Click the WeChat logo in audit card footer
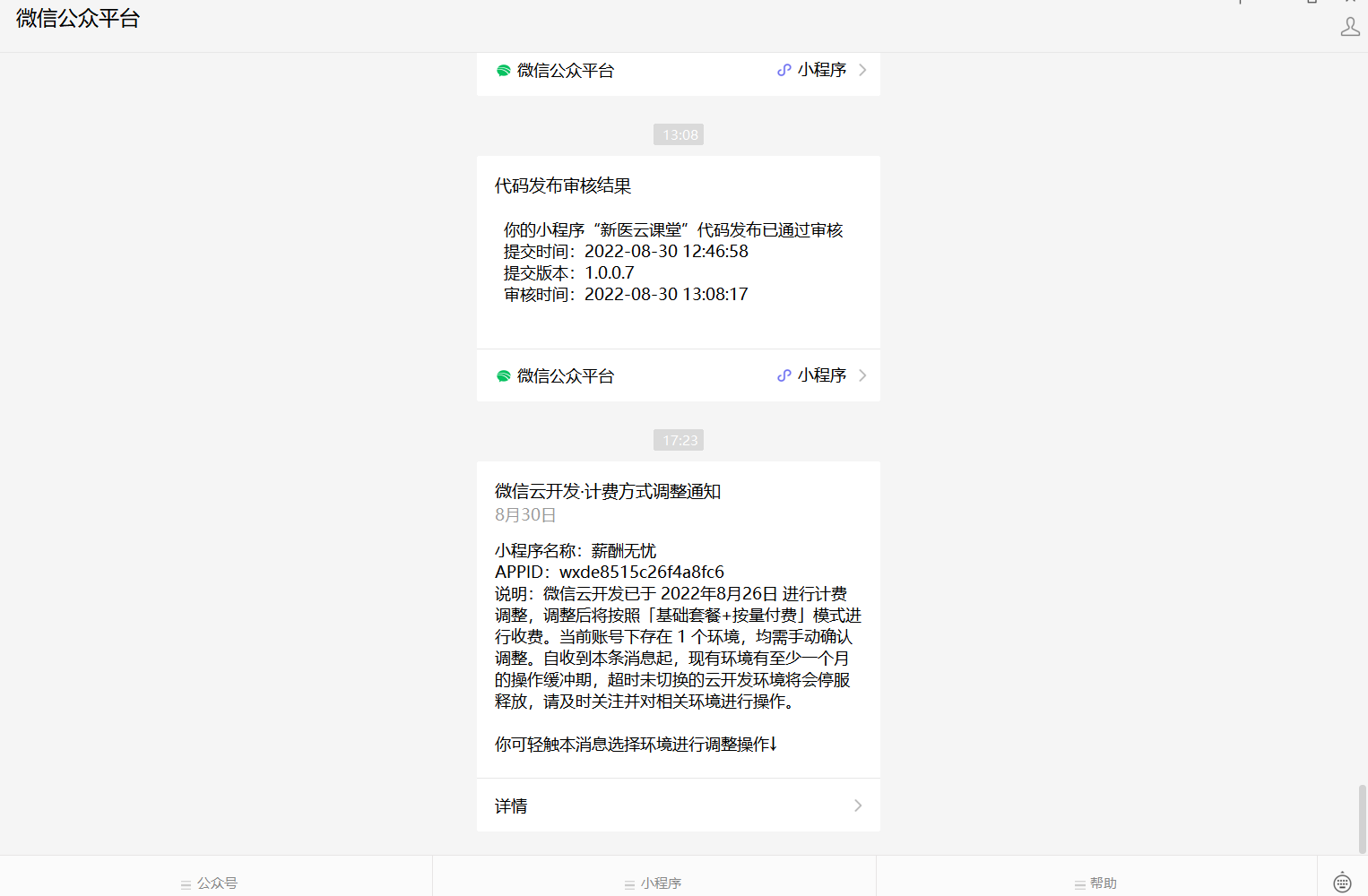 click(504, 376)
